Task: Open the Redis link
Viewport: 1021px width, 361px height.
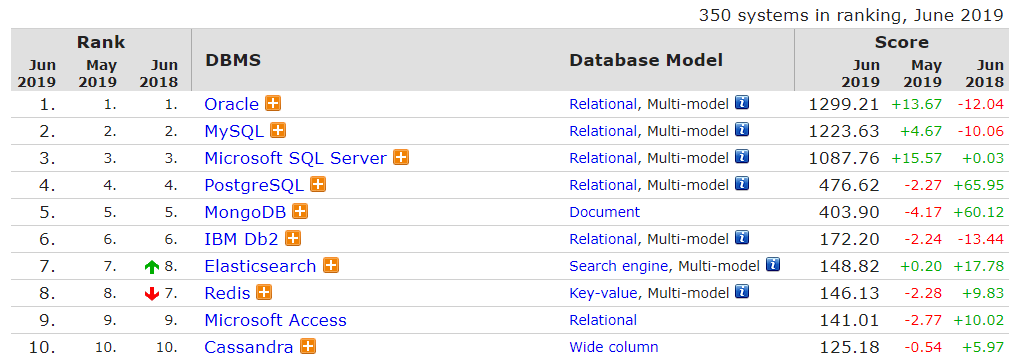Action: [227, 293]
